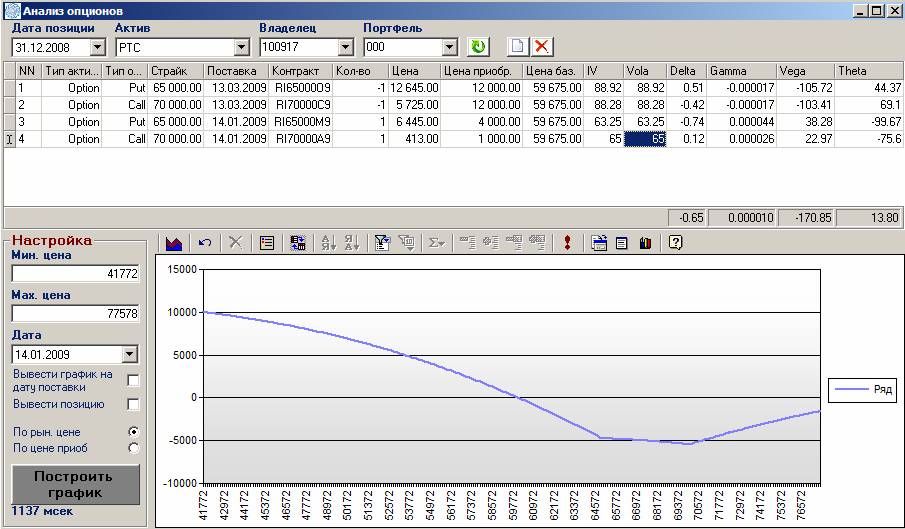Click the filter funnel icon

click(x=382, y=243)
